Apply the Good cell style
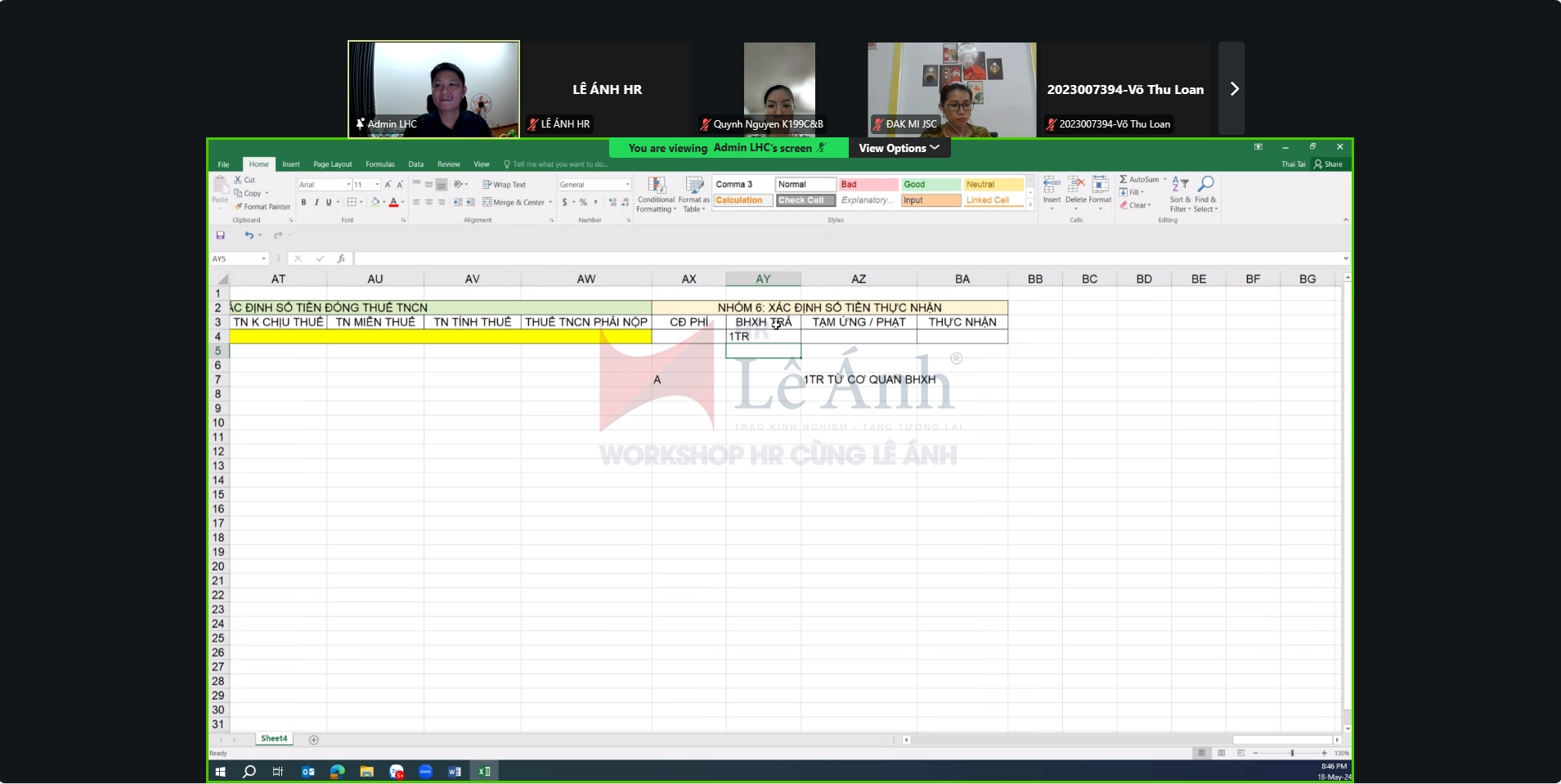Screen dimensions: 1561x784 pyautogui.click(x=931, y=185)
